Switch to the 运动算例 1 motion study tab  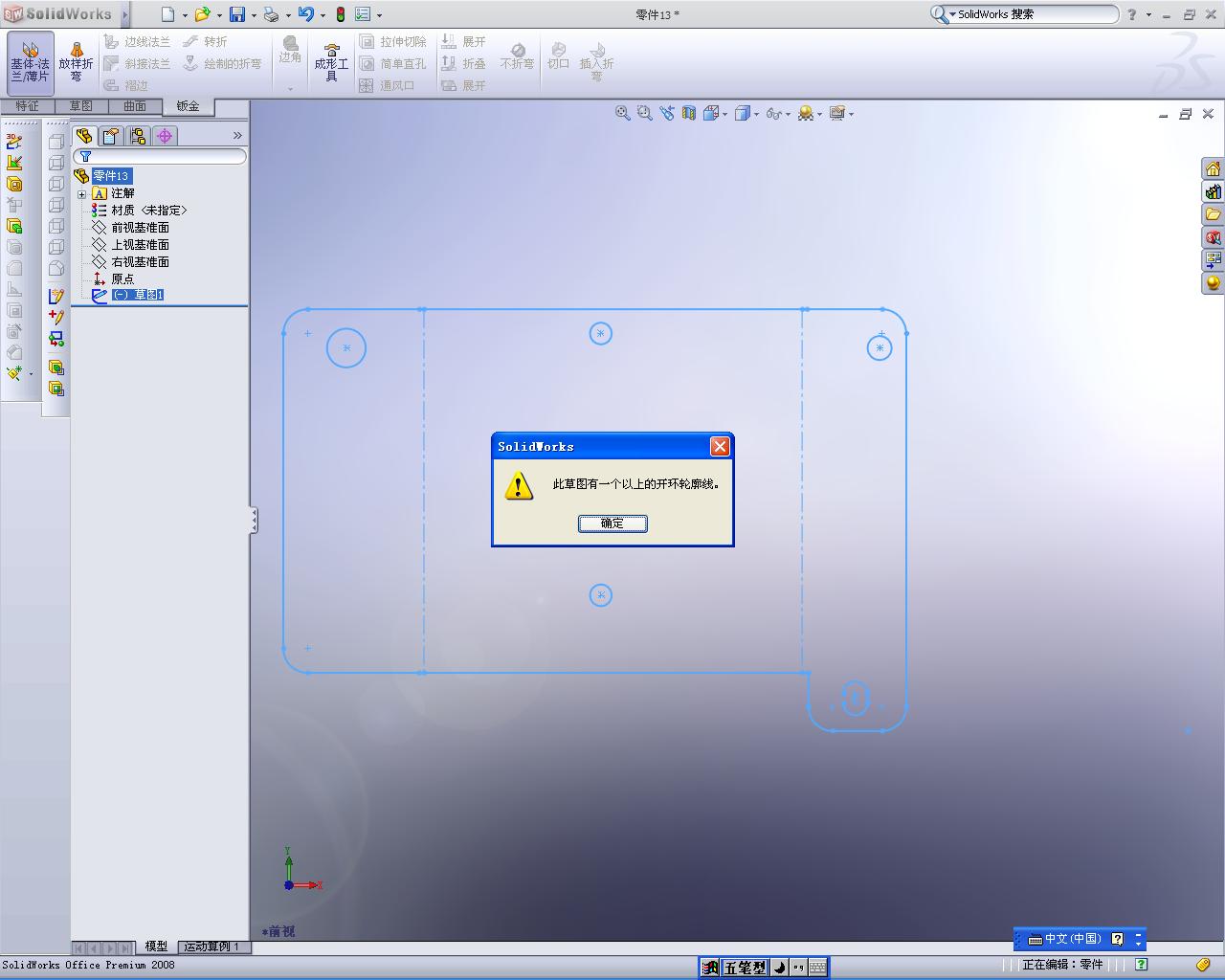coord(212,947)
